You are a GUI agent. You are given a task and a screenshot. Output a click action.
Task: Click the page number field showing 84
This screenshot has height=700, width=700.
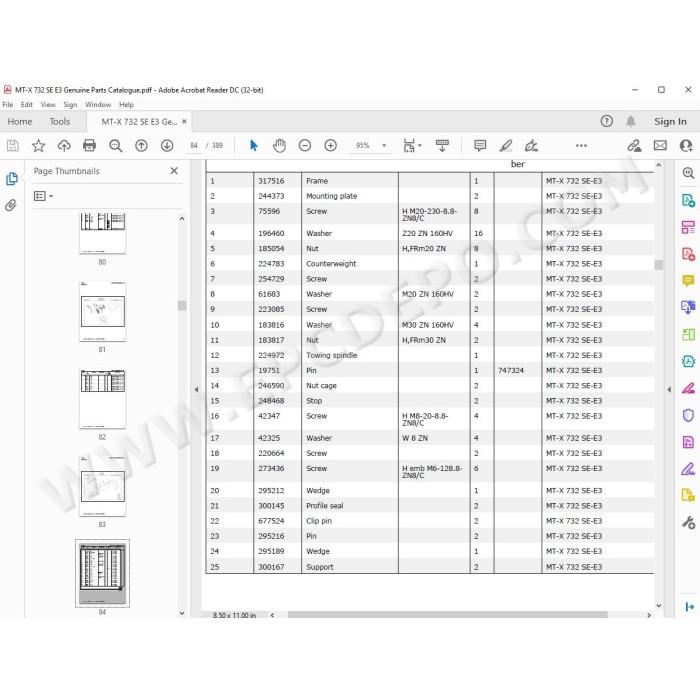coord(194,146)
